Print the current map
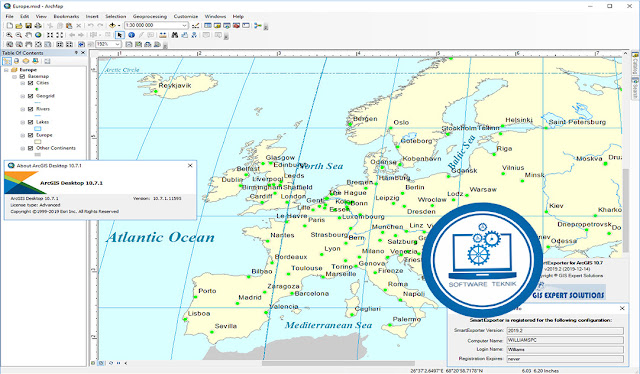Screen dimensions: 640x374 (38, 25)
